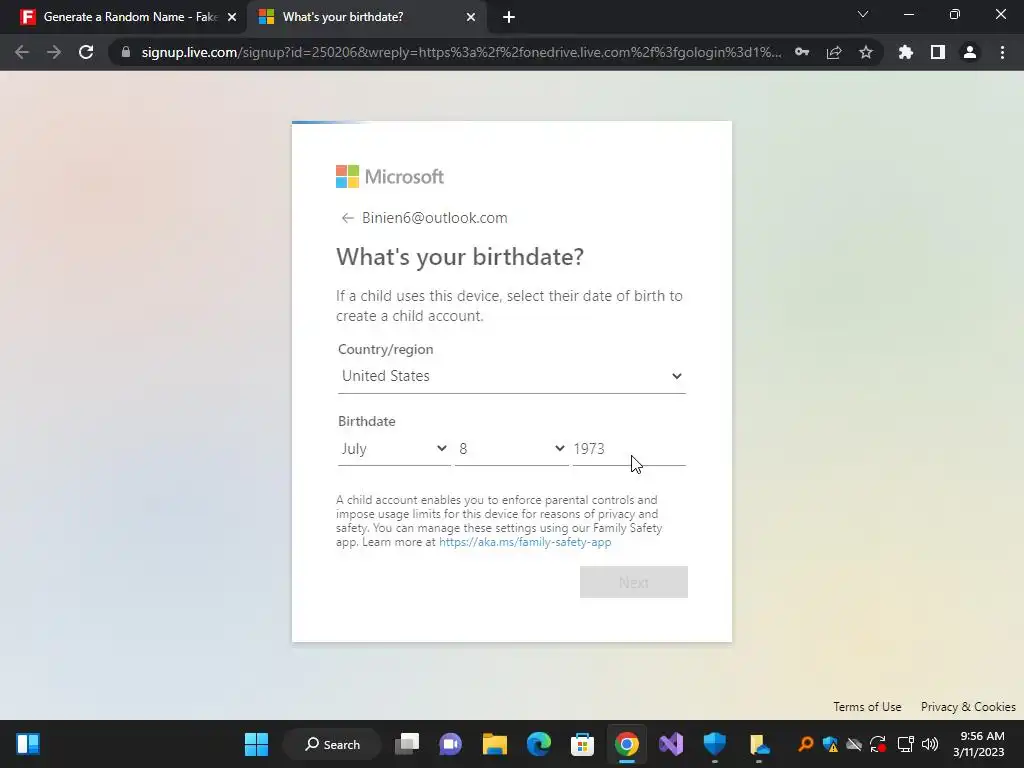Viewport: 1024px width, 768px height.
Task: Click the browser forward arrow
Action: click(x=54, y=52)
